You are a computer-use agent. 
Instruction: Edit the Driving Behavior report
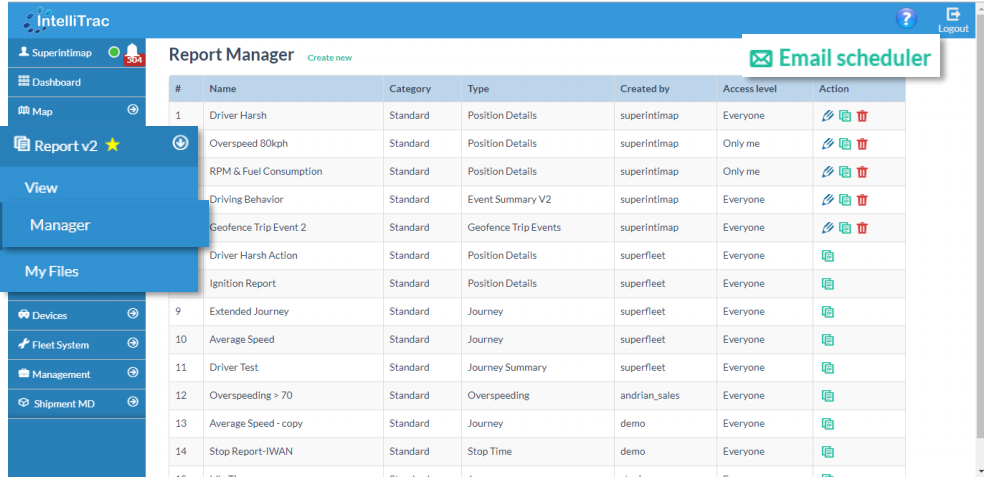coord(827,200)
